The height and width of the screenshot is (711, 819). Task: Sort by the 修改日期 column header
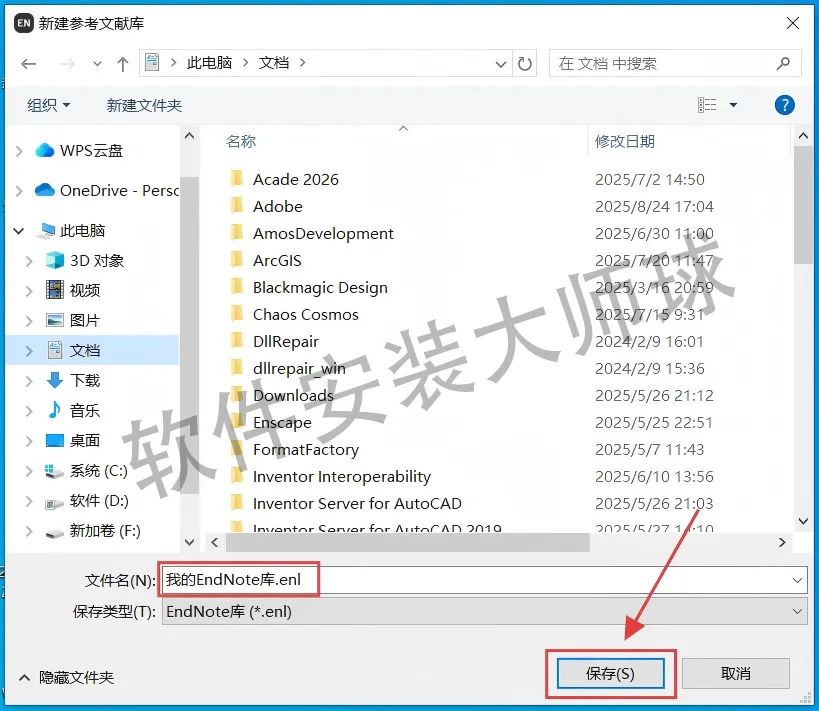point(625,141)
